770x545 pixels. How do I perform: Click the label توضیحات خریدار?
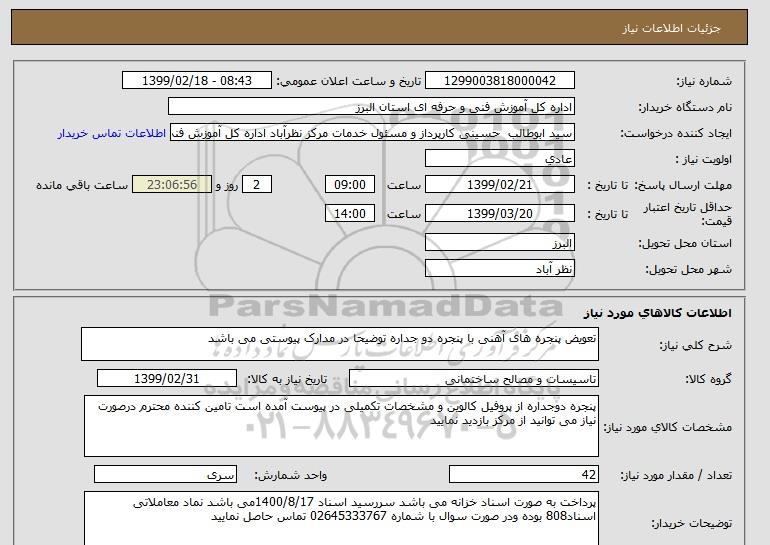click(691, 524)
